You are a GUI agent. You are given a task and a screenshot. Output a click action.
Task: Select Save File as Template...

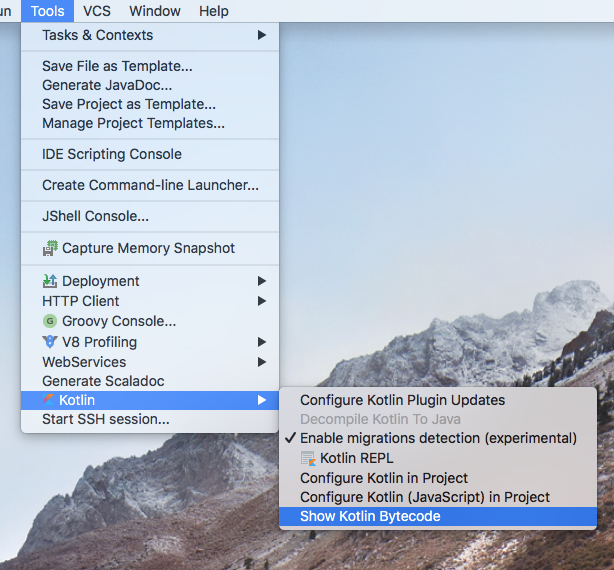pos(150,66)
